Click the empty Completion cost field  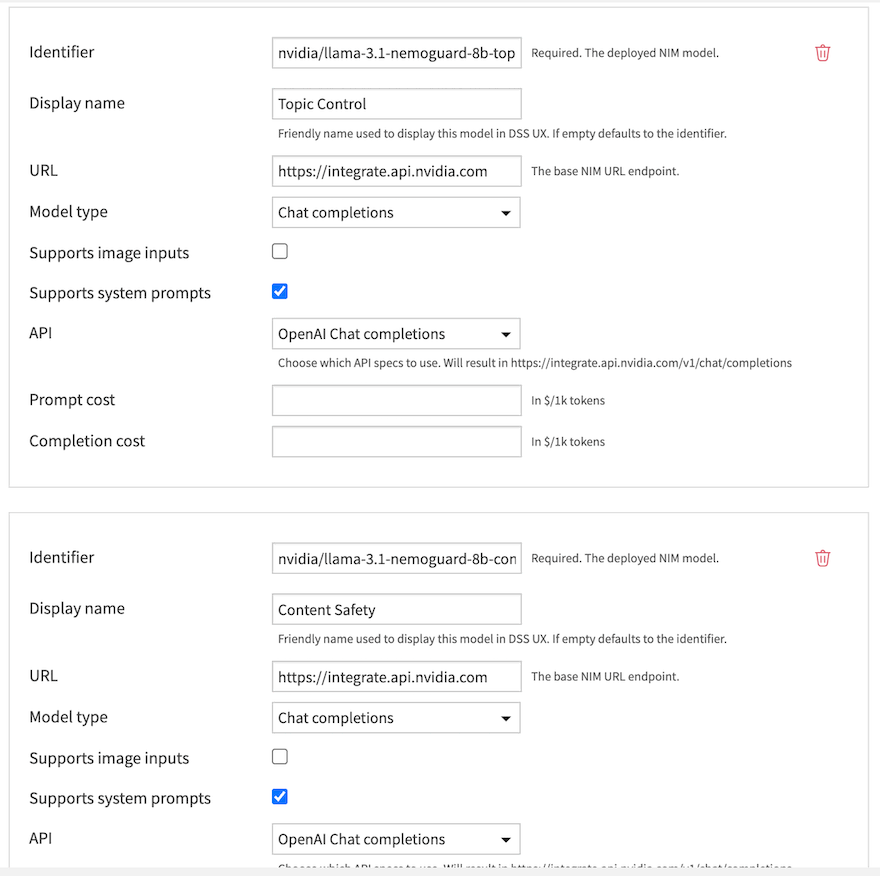(x=396, y=441)
